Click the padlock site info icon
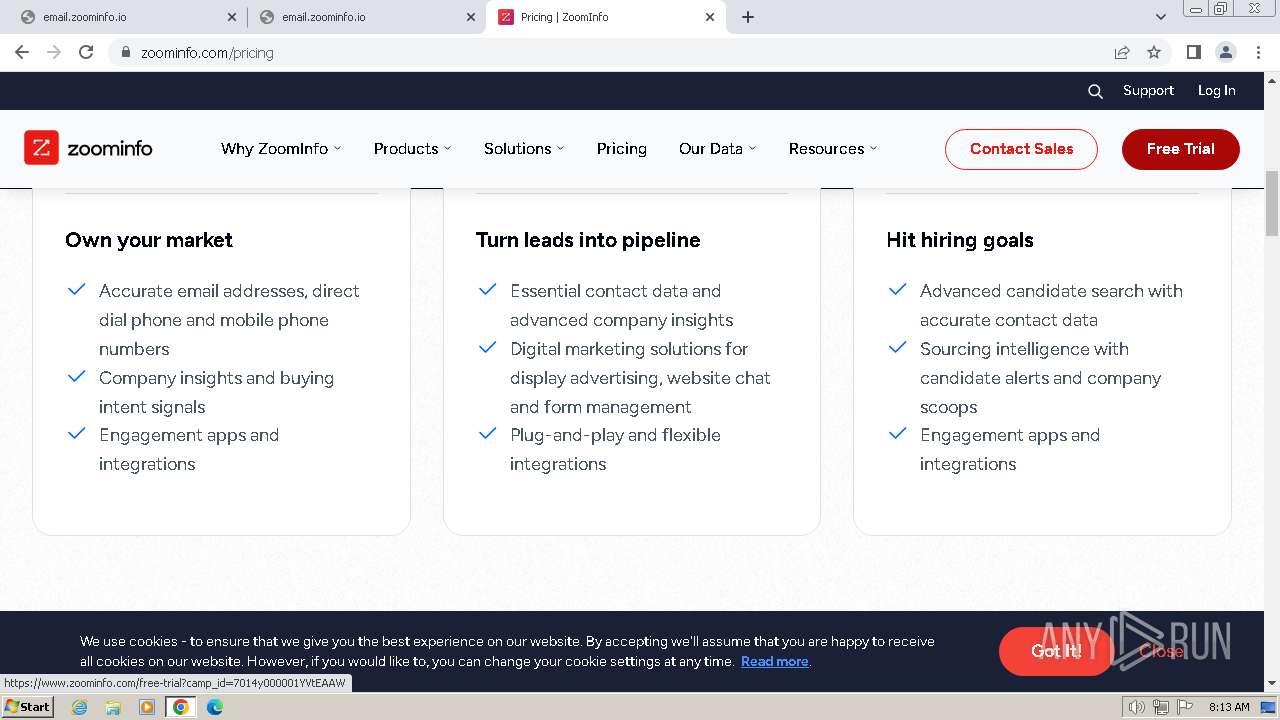The width and height of the screenshot is (1280, 720). (126, 52)
